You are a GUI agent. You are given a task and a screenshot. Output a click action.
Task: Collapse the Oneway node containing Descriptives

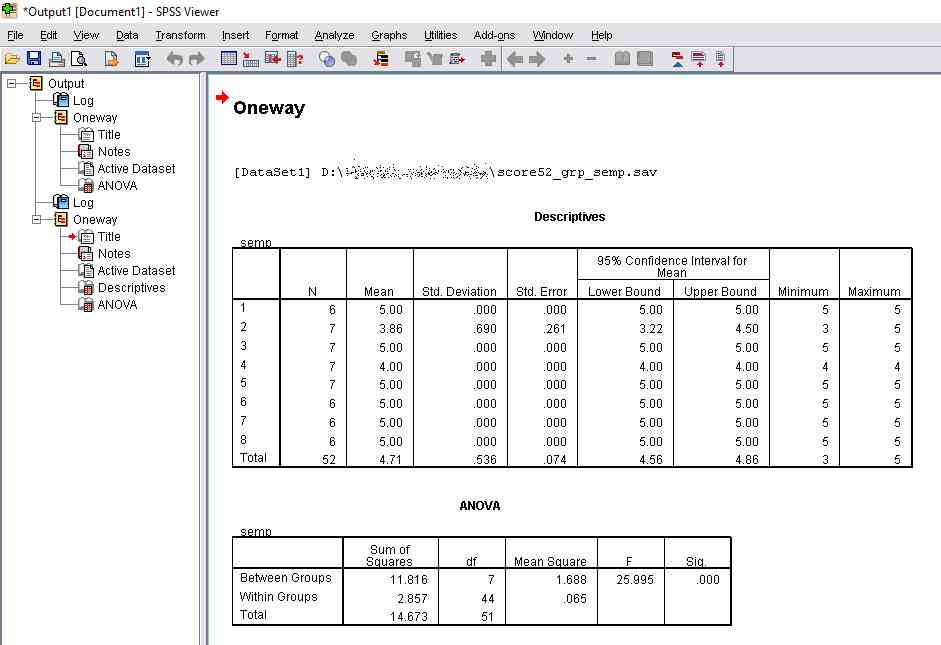37,220
